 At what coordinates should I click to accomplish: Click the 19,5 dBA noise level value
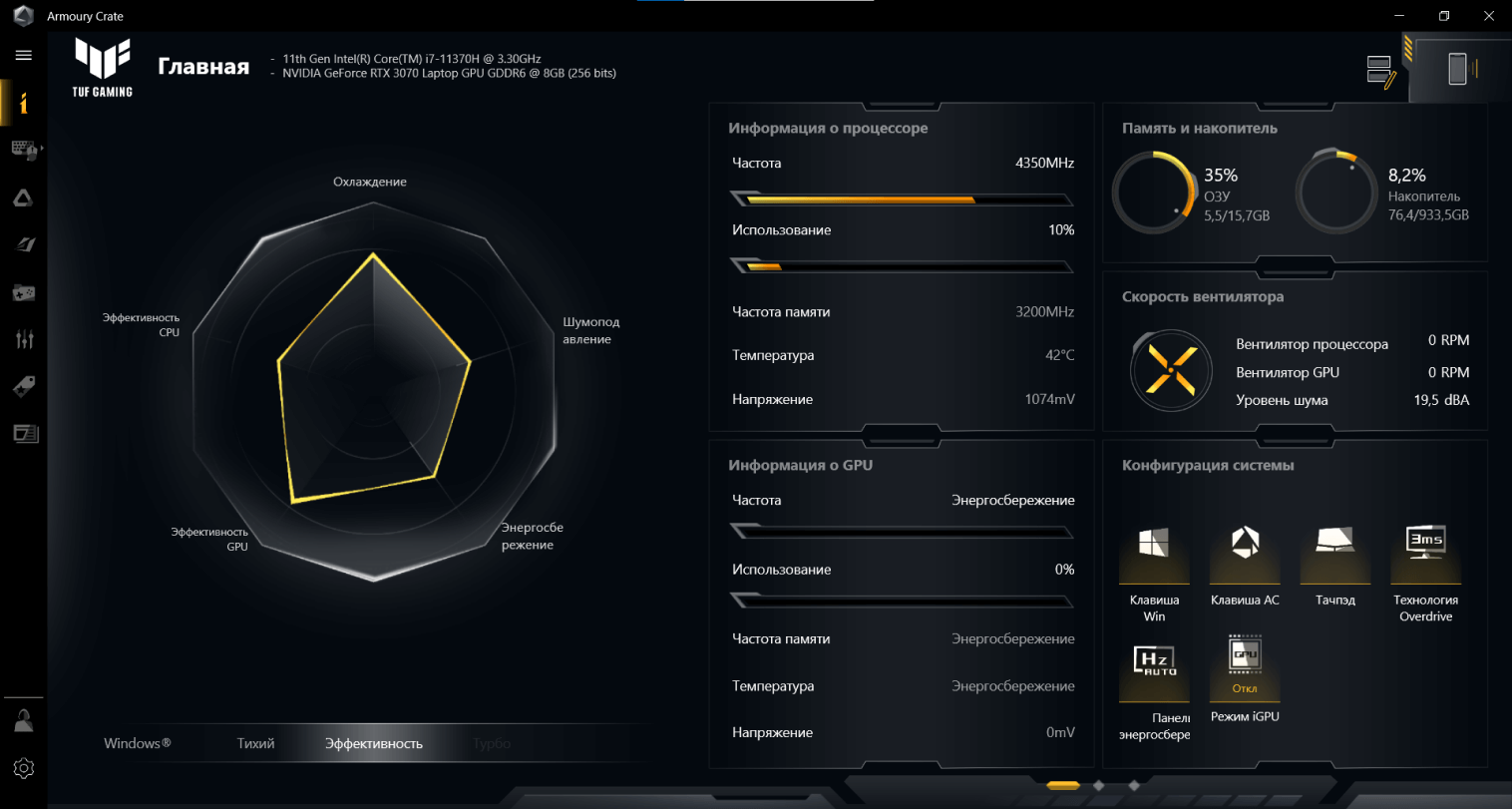(x=1441, y=400)
